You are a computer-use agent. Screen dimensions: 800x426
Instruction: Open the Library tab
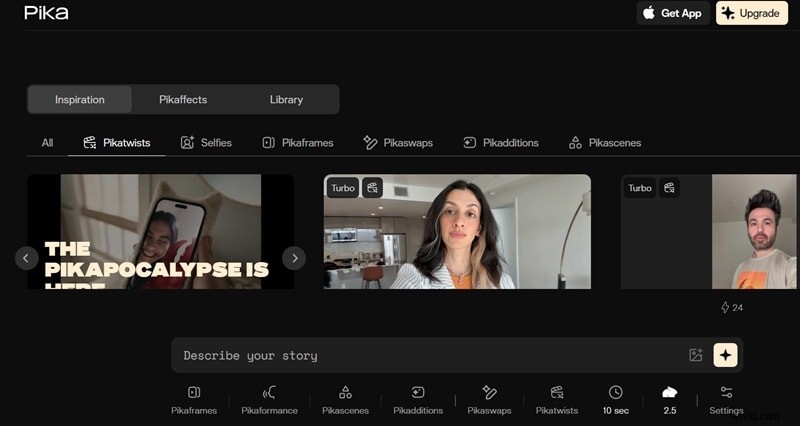tap(286, 99)
